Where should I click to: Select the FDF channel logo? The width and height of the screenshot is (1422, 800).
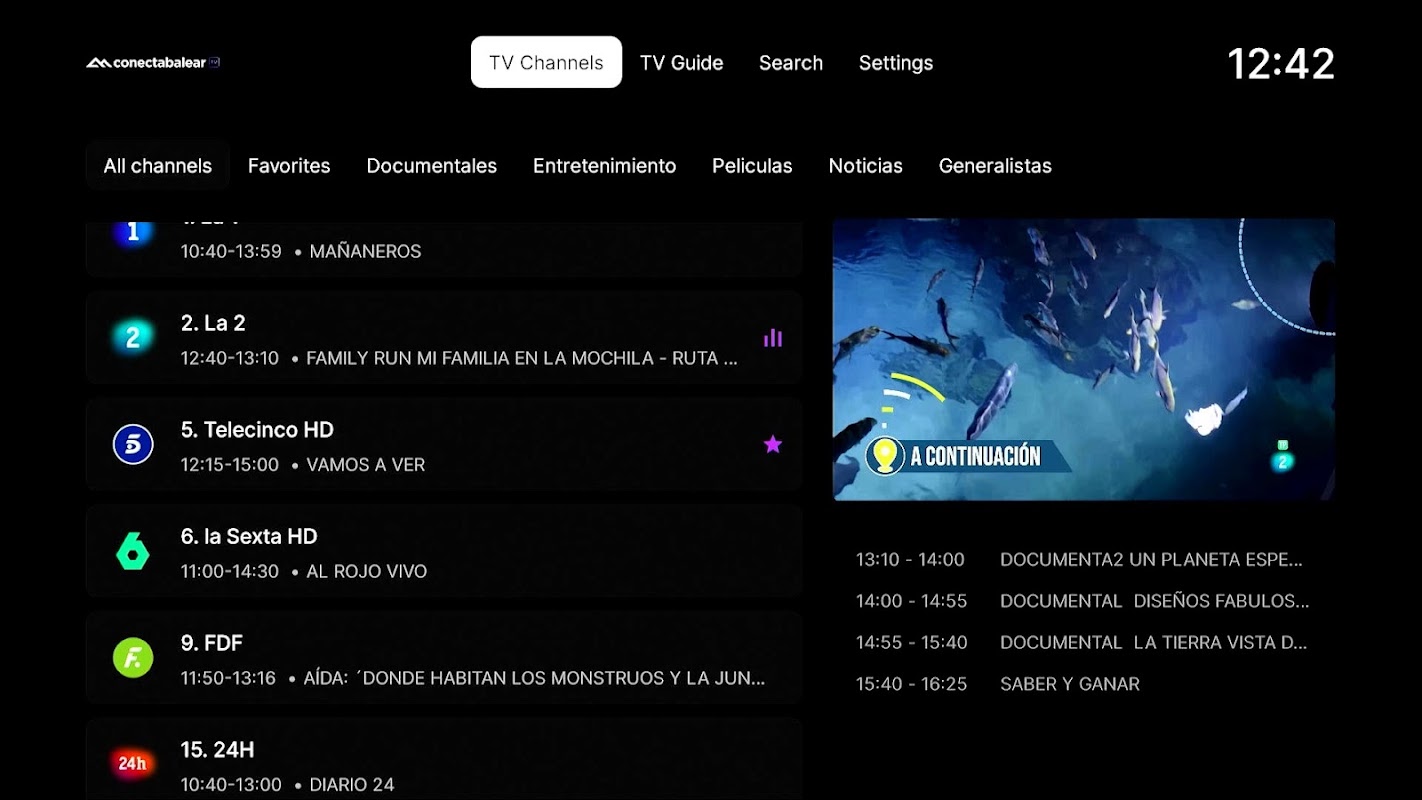pos(133,658)
